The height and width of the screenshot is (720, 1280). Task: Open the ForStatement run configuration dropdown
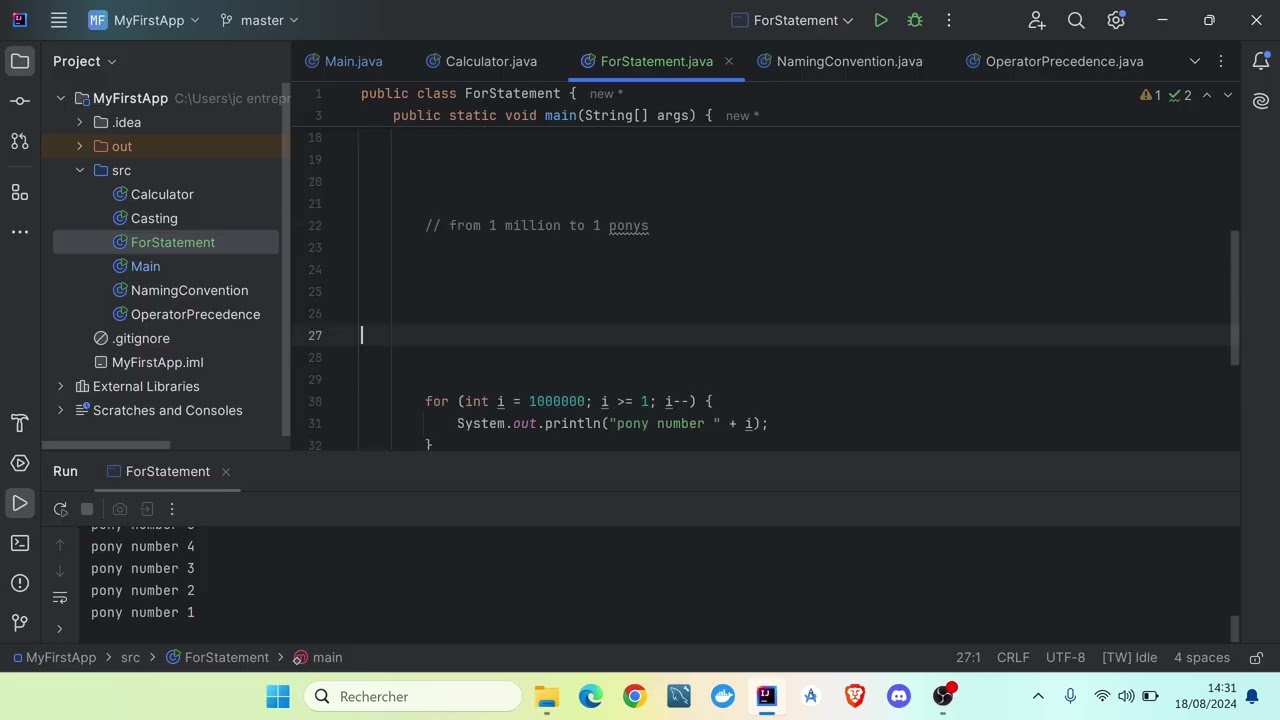(793, 20)
